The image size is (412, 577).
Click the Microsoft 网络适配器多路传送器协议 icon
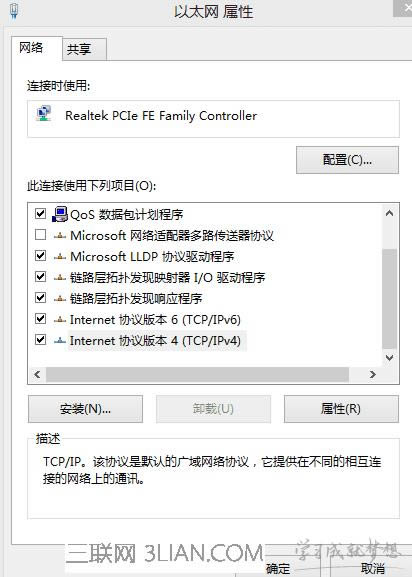pyautogui.click(x=60, y=236)
